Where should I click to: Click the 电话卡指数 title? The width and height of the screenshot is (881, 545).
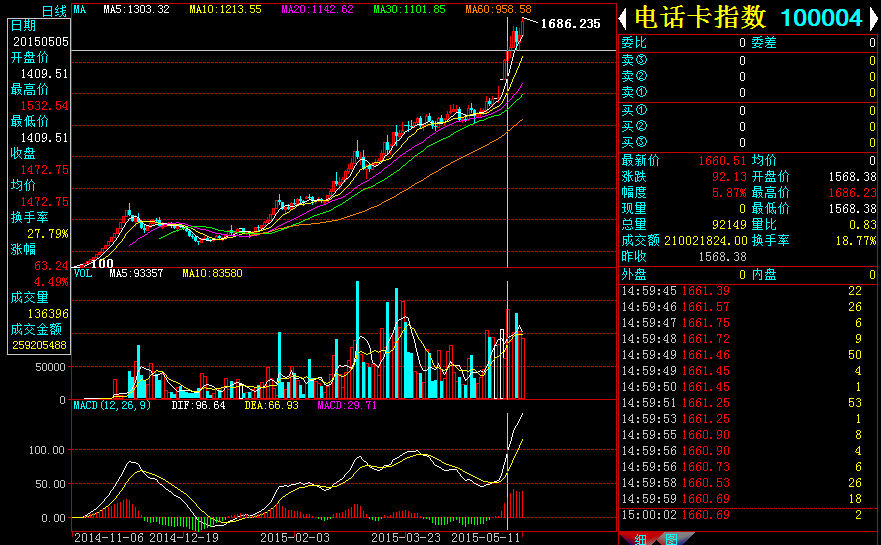(700, 18)
